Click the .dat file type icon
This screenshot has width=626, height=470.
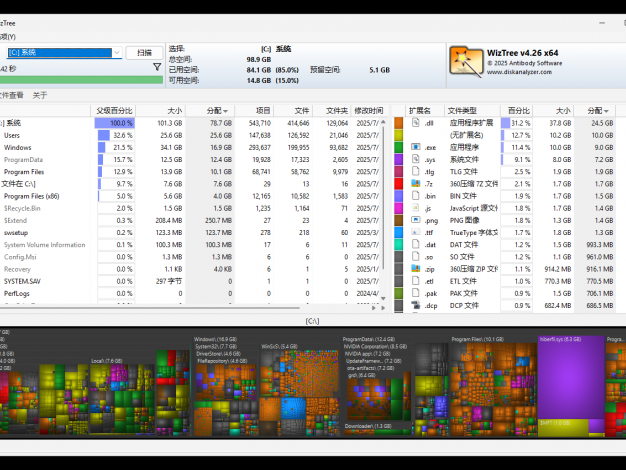(416, 244)
